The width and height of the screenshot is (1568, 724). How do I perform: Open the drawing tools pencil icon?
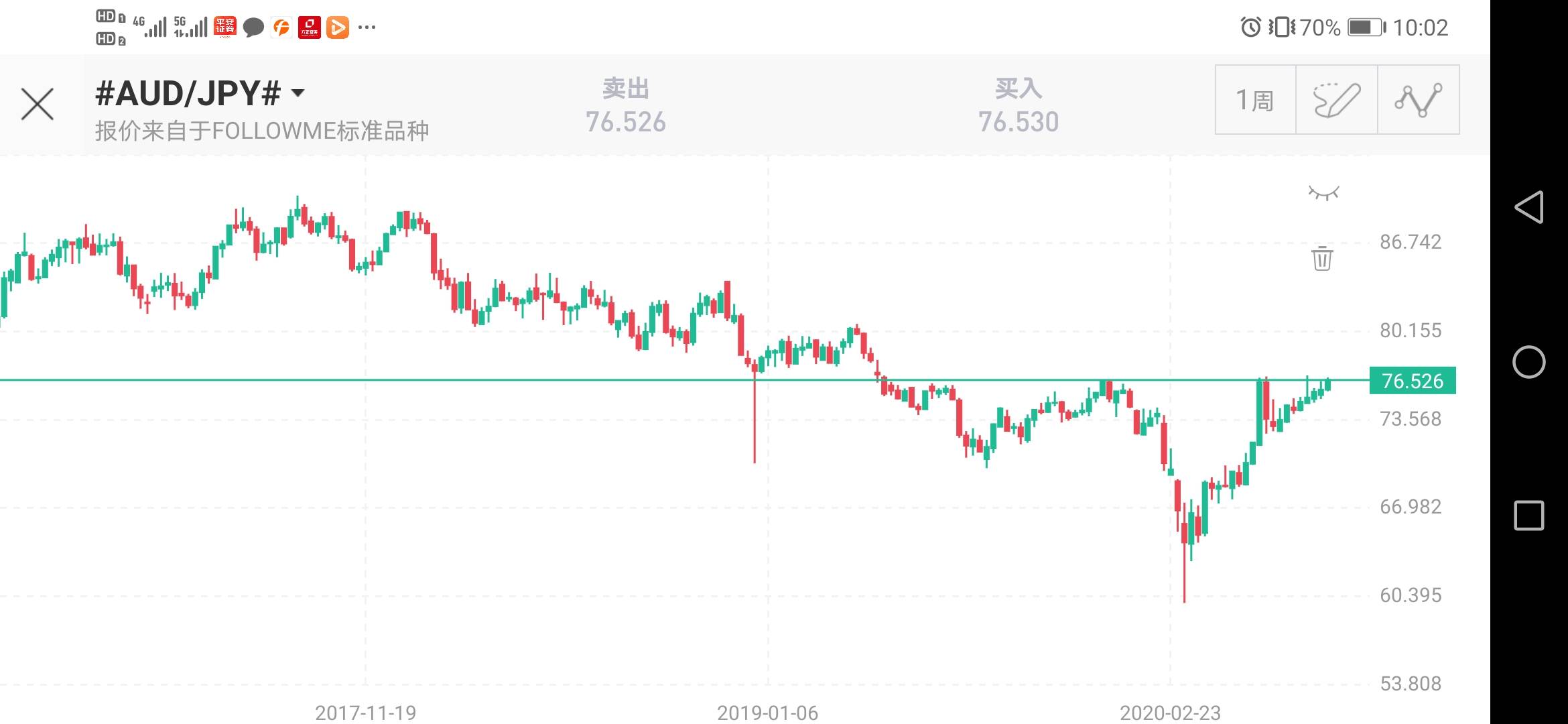point(1337,101)
